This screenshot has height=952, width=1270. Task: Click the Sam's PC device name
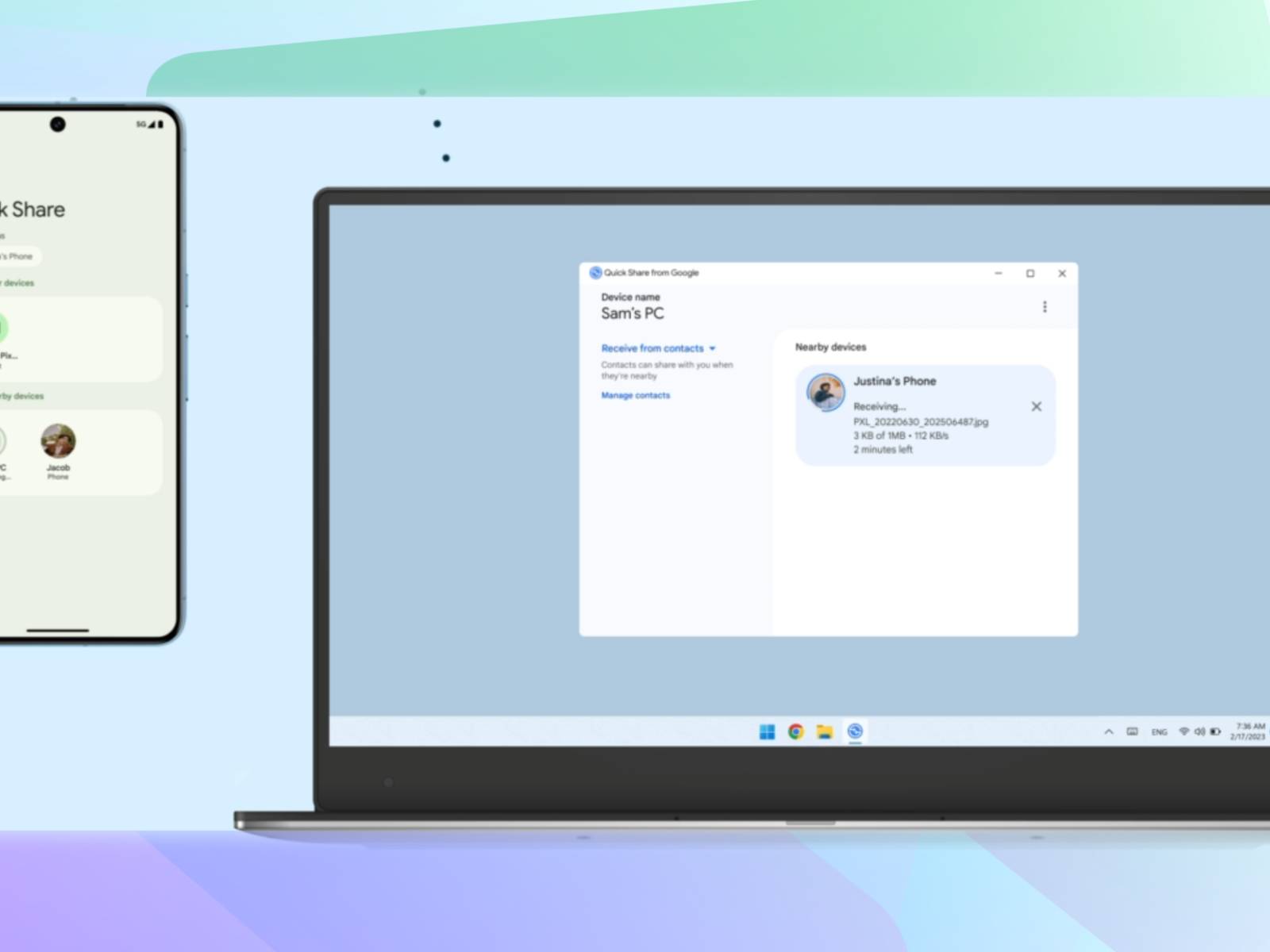pyautogui.click(x=632, y=313)
